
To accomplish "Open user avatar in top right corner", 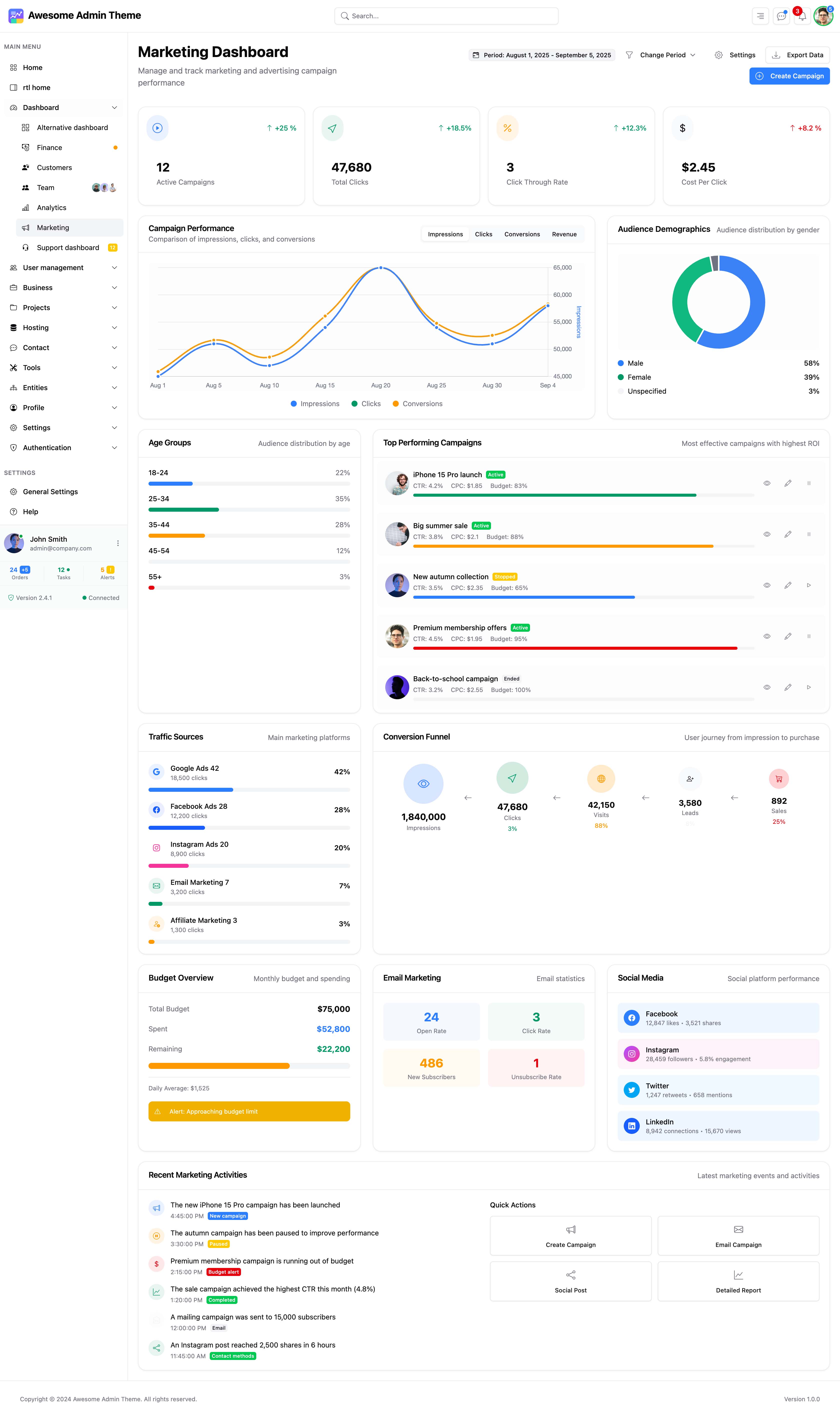I will (823, 16).
